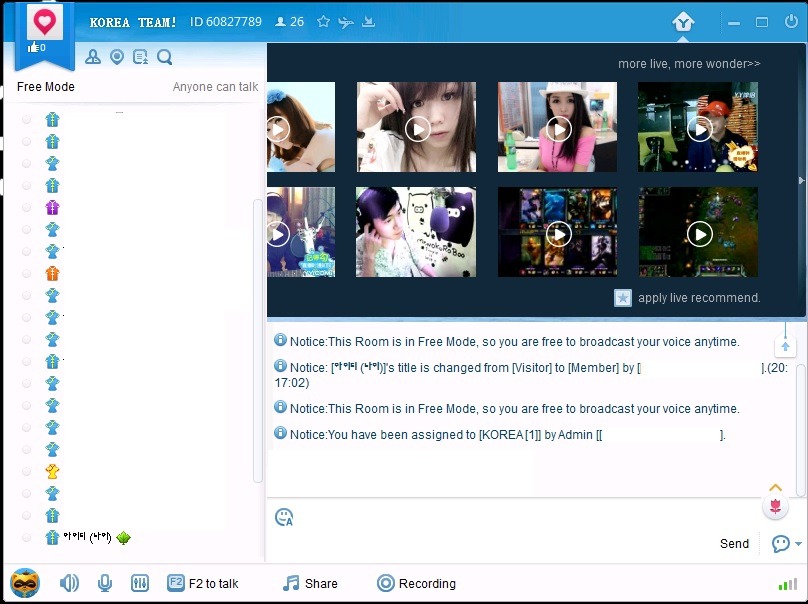Open the Share music menu

coord(310,583)
